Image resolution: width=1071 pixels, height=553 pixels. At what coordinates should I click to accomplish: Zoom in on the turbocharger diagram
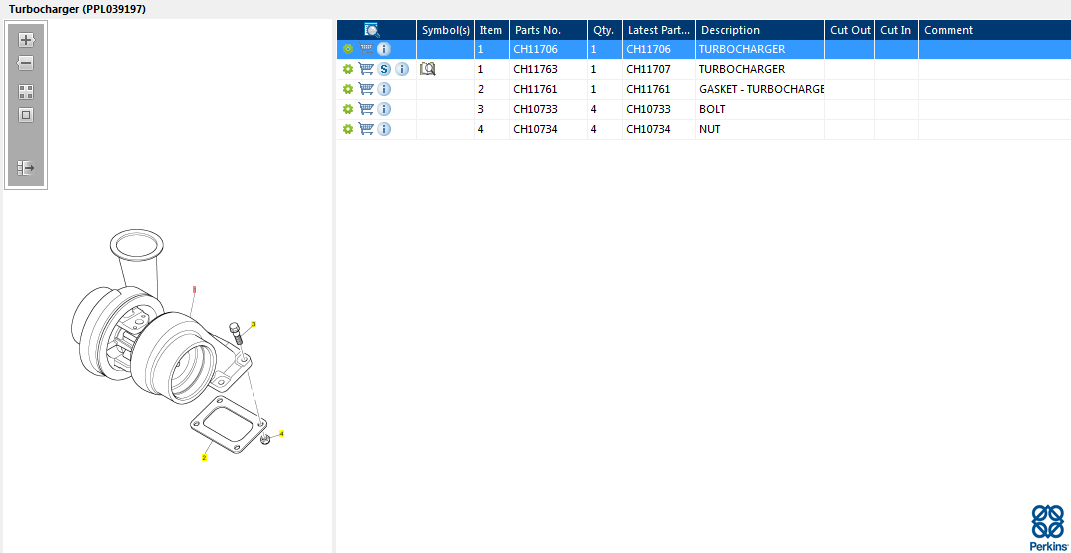(x=26, y=40)
